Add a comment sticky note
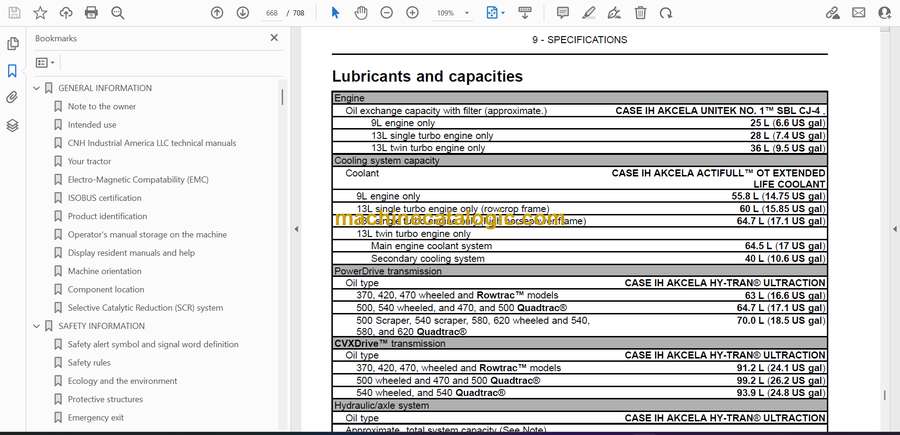Screen dimensions: 900x435 click(563, 13)
